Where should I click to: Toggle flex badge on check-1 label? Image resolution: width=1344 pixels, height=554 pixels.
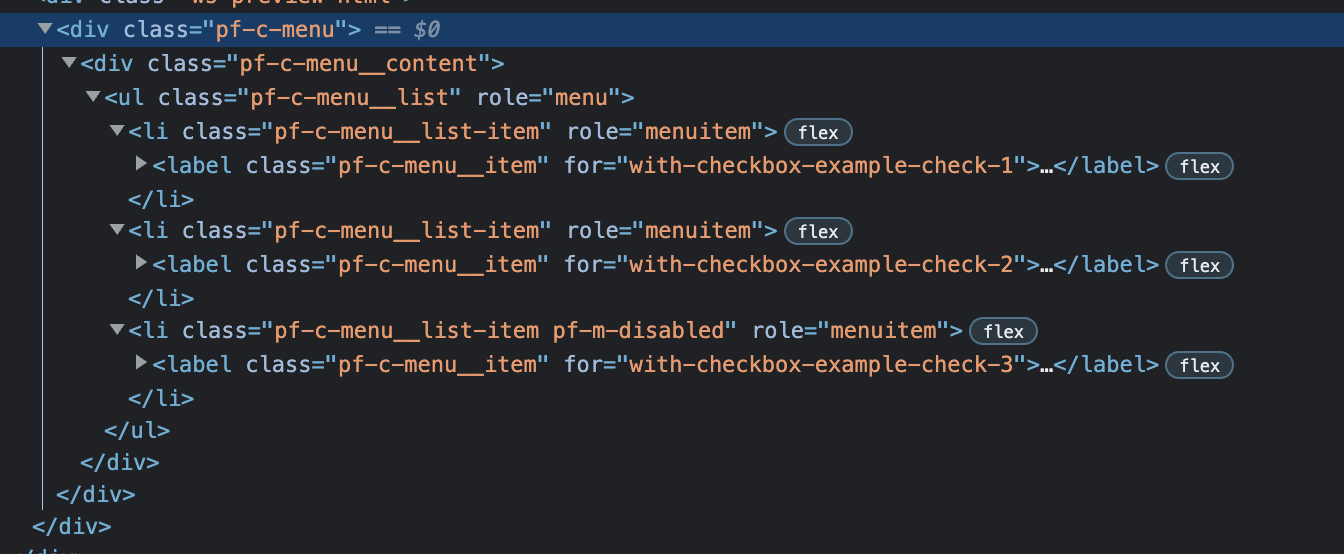point(1199,166)
